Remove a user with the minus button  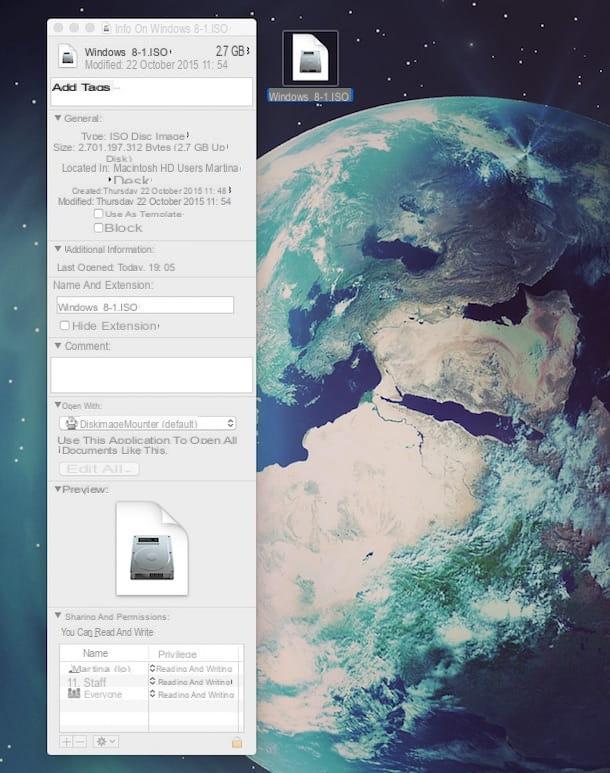coord(80,741)
